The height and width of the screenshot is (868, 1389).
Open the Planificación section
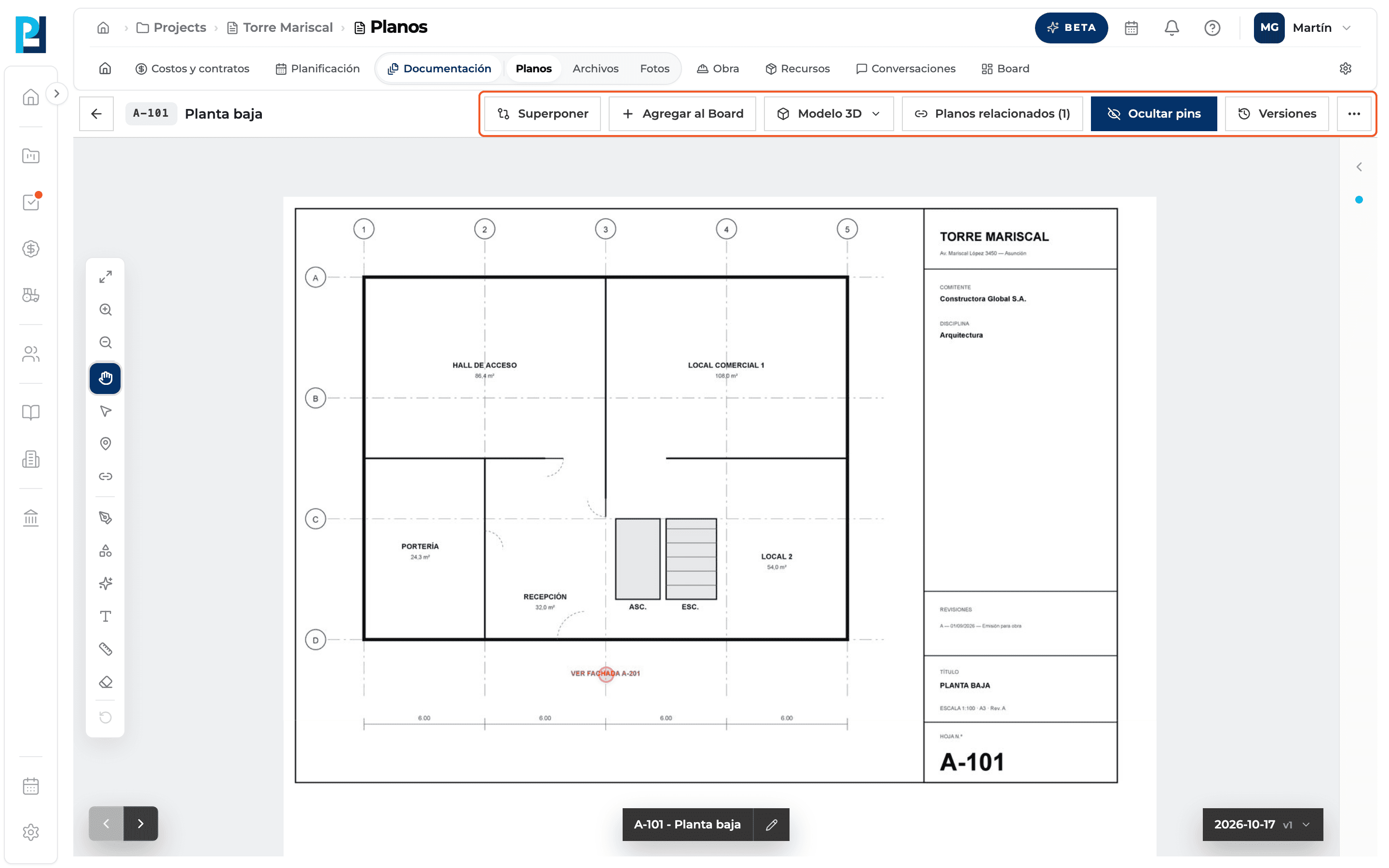(317, 68)
